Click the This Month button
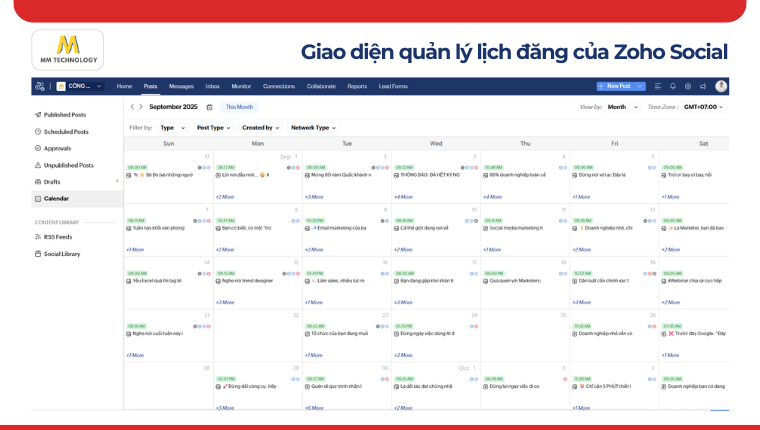Screen dimensions: 760x430 pos(239,107)
